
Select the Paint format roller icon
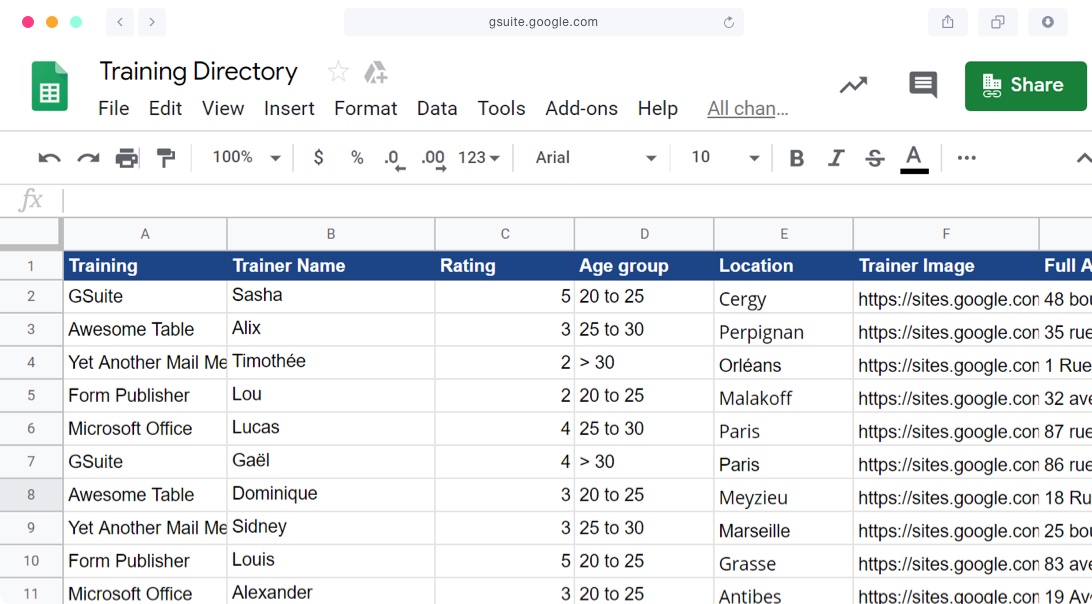[166, 158]
